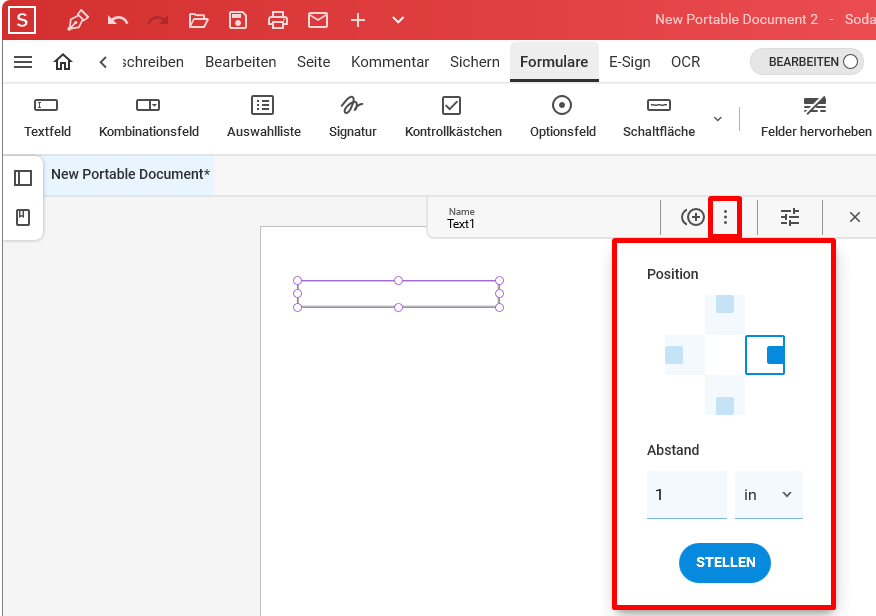Insert a Kombinationsfeld form field

[149, 117]
